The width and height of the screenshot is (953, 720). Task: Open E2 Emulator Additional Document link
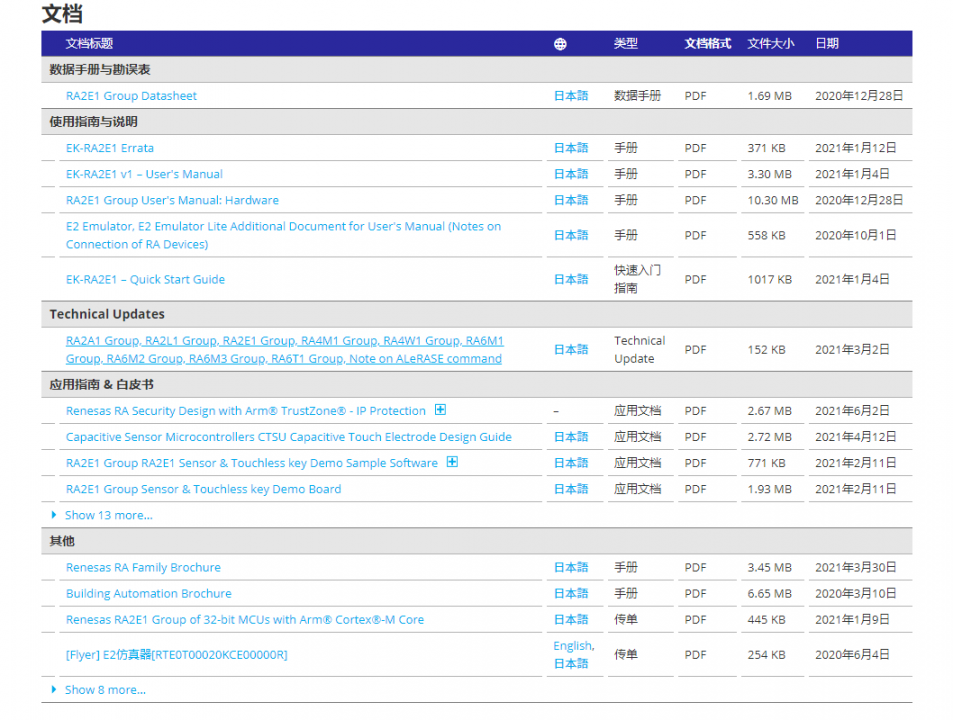pos(283,235)
